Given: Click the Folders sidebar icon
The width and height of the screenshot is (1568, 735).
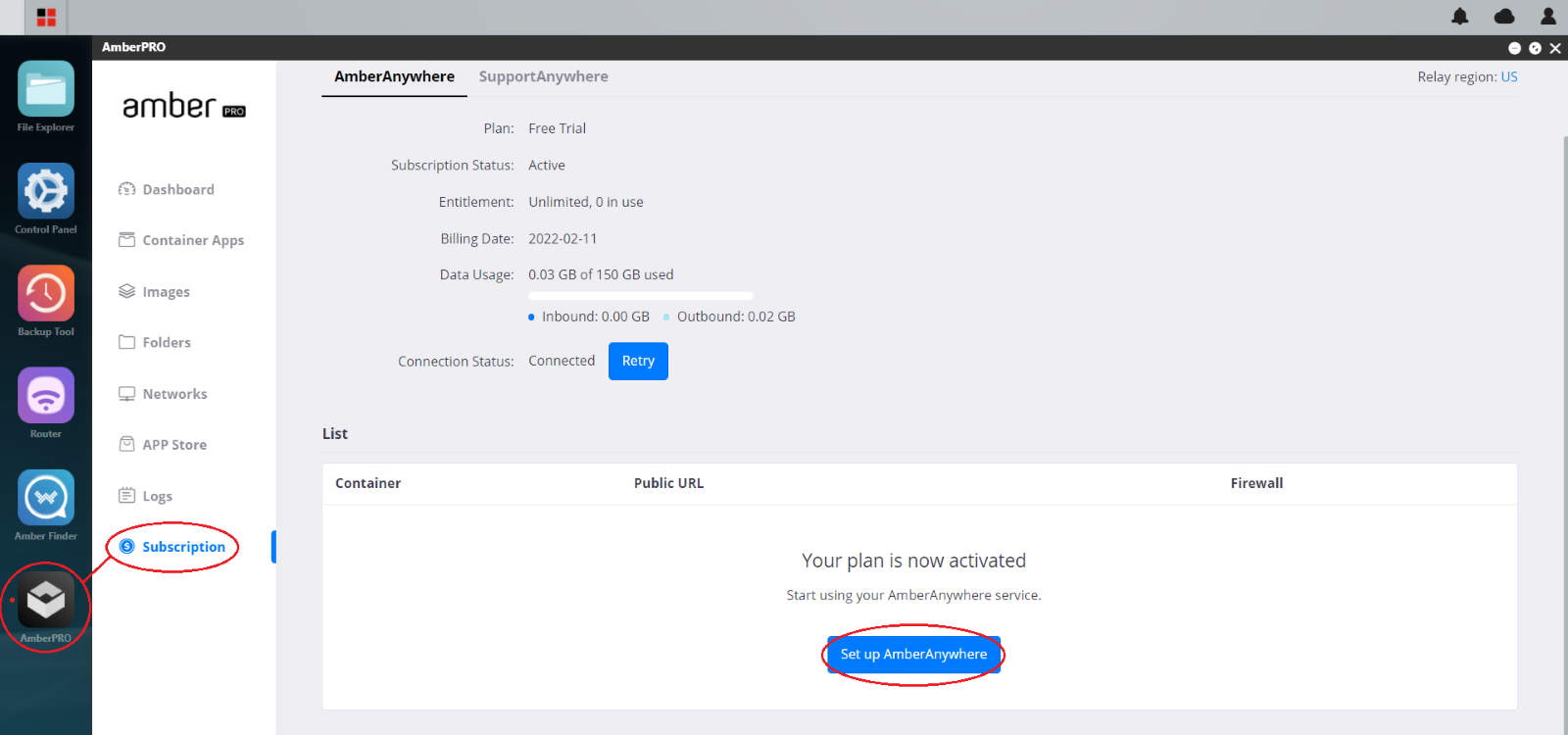Looking at the screenshot, I should tap(127, 342).
